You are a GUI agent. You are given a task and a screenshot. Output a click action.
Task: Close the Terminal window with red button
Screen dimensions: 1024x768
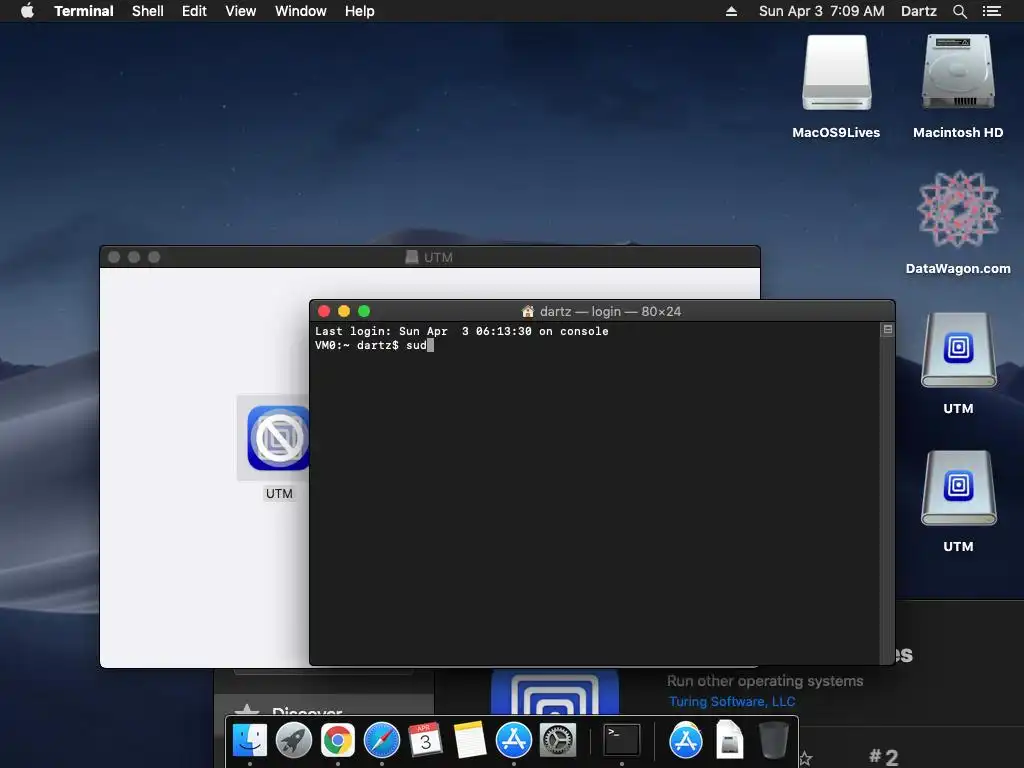tap(324, 312)
